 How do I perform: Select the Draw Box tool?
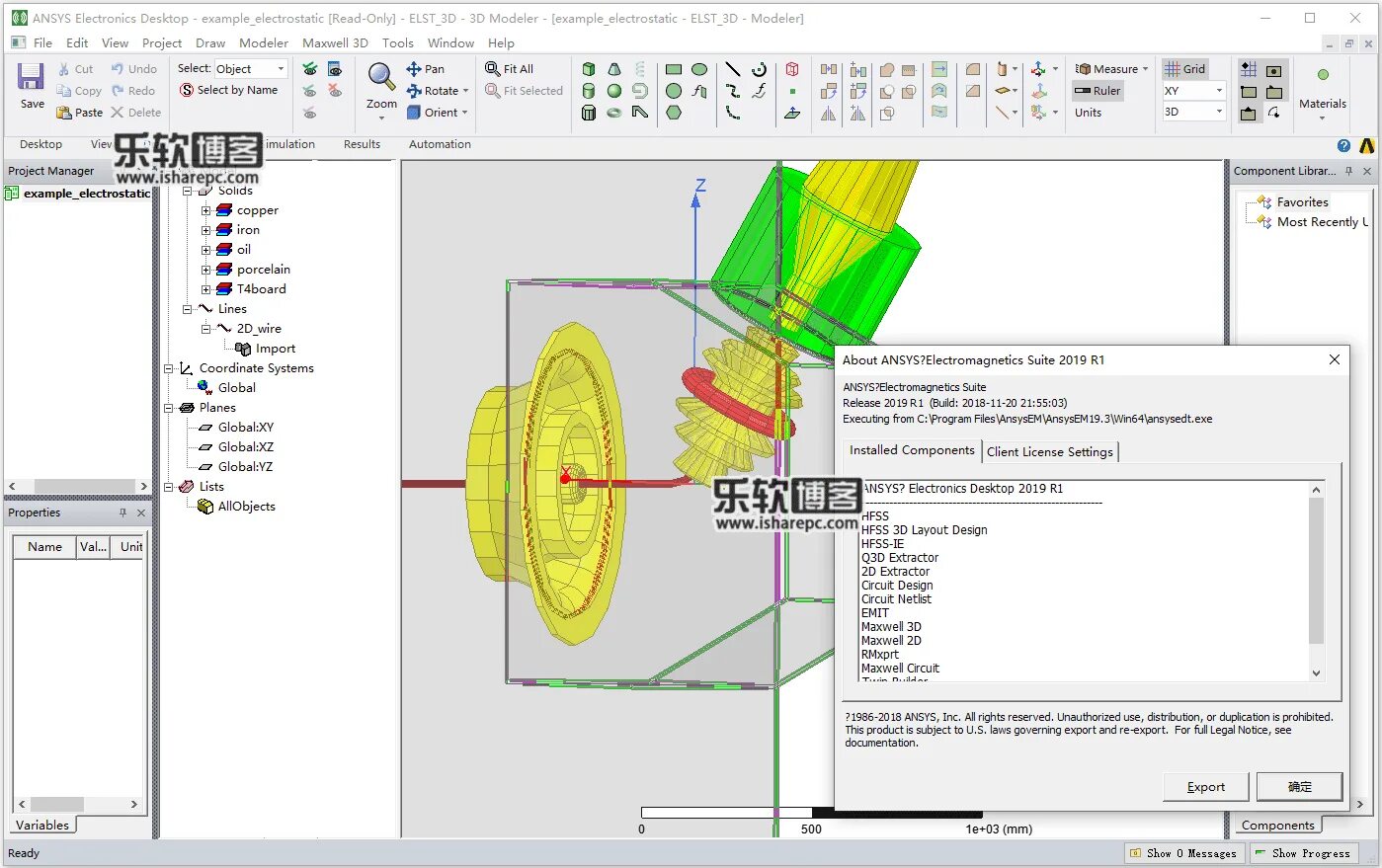[x=589, y=69]
